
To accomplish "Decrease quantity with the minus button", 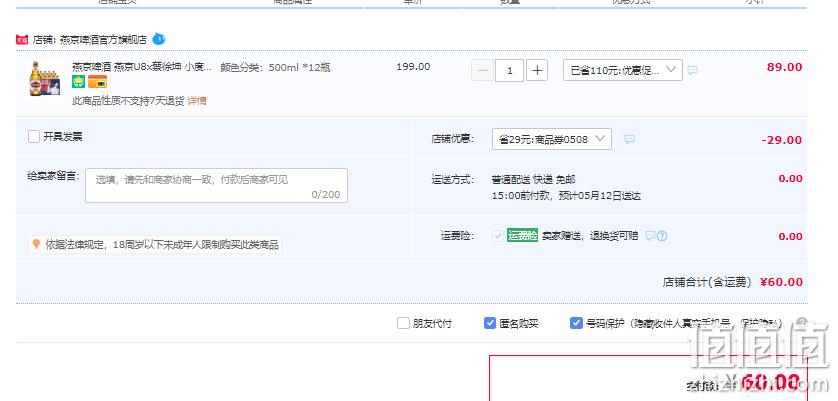I will (483, 71).
